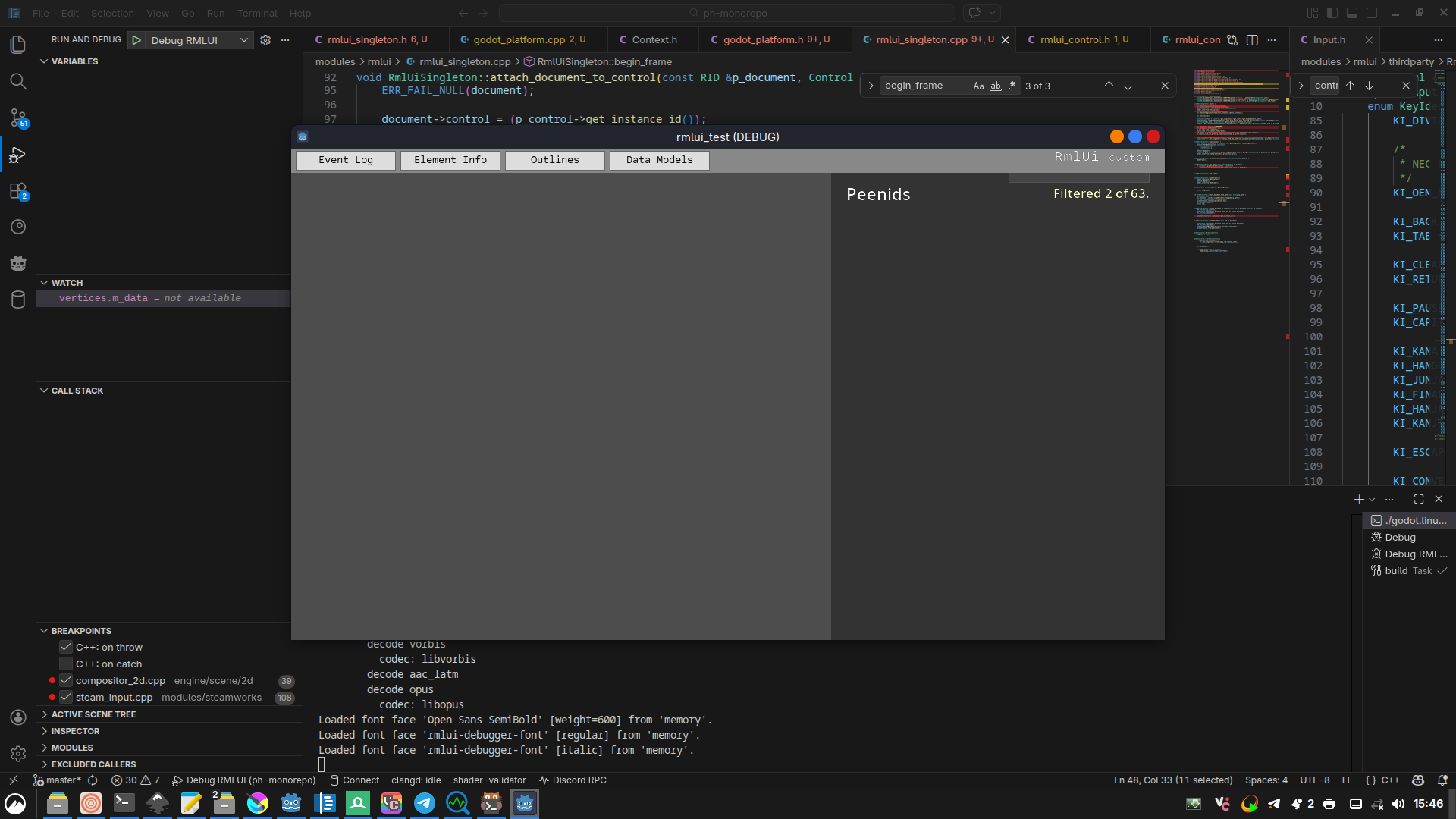Go to next match arrow in find widget
The height and width of the screenshot is (819, 1456).
[x=1128, y=86]
